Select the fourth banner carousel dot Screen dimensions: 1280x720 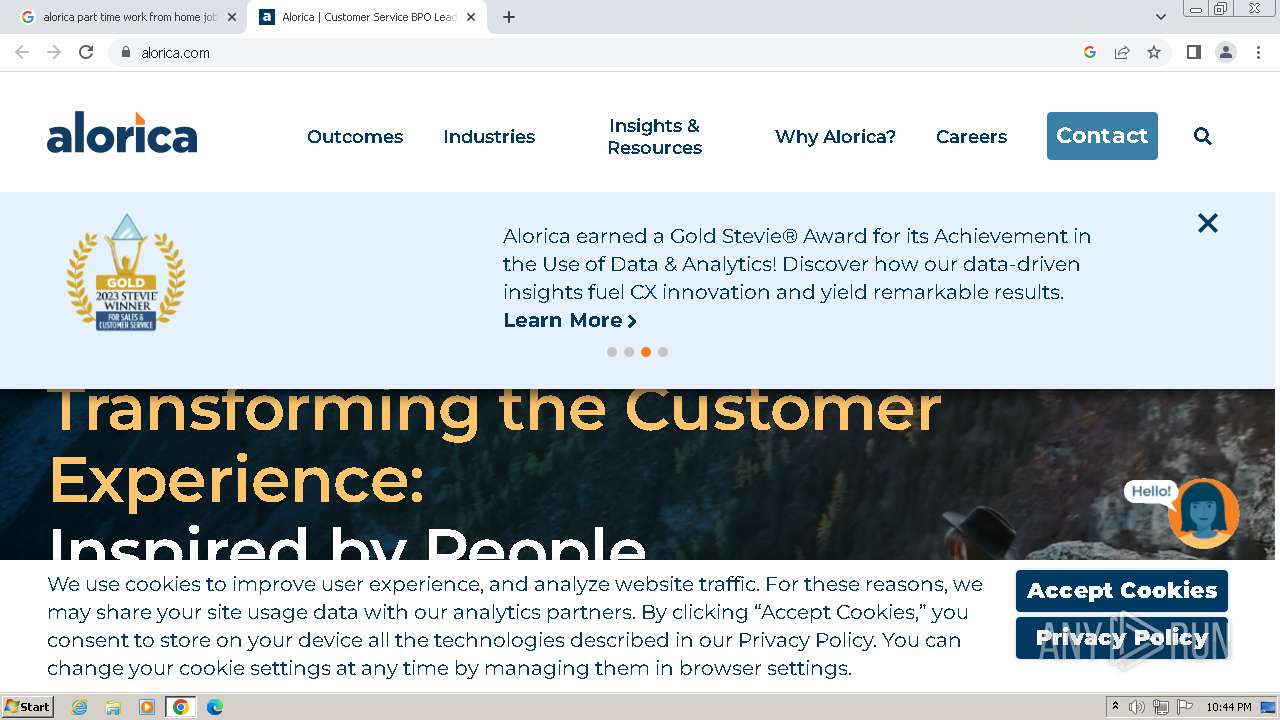point(663,352)
